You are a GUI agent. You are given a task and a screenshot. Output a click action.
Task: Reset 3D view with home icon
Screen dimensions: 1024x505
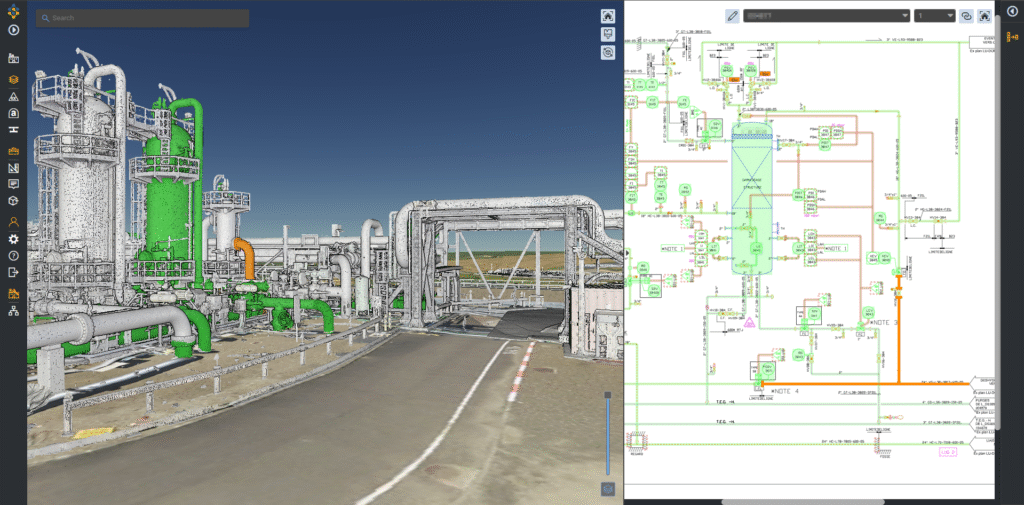click(607, 16)
